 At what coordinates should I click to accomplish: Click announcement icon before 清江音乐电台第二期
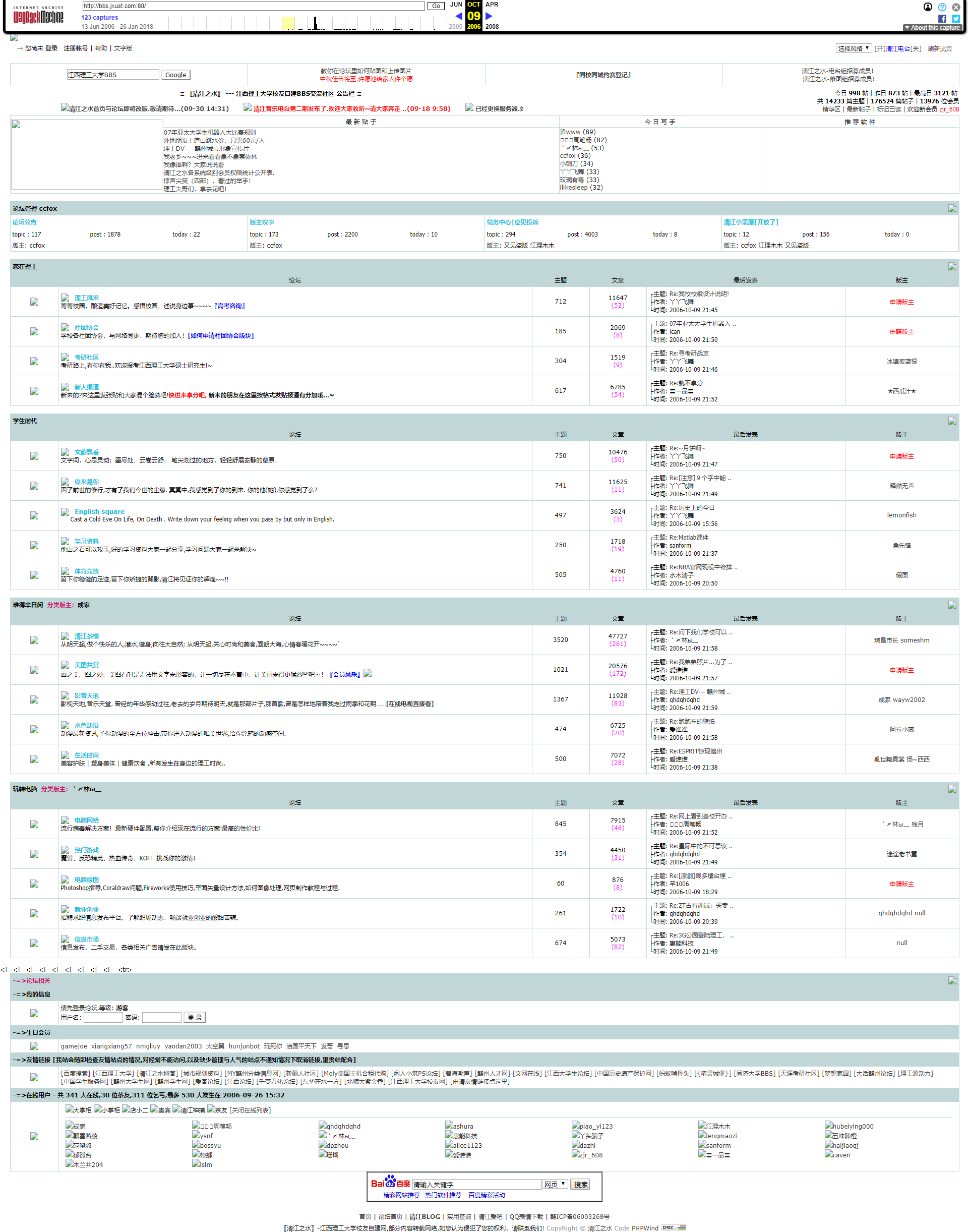coord(248,107)
